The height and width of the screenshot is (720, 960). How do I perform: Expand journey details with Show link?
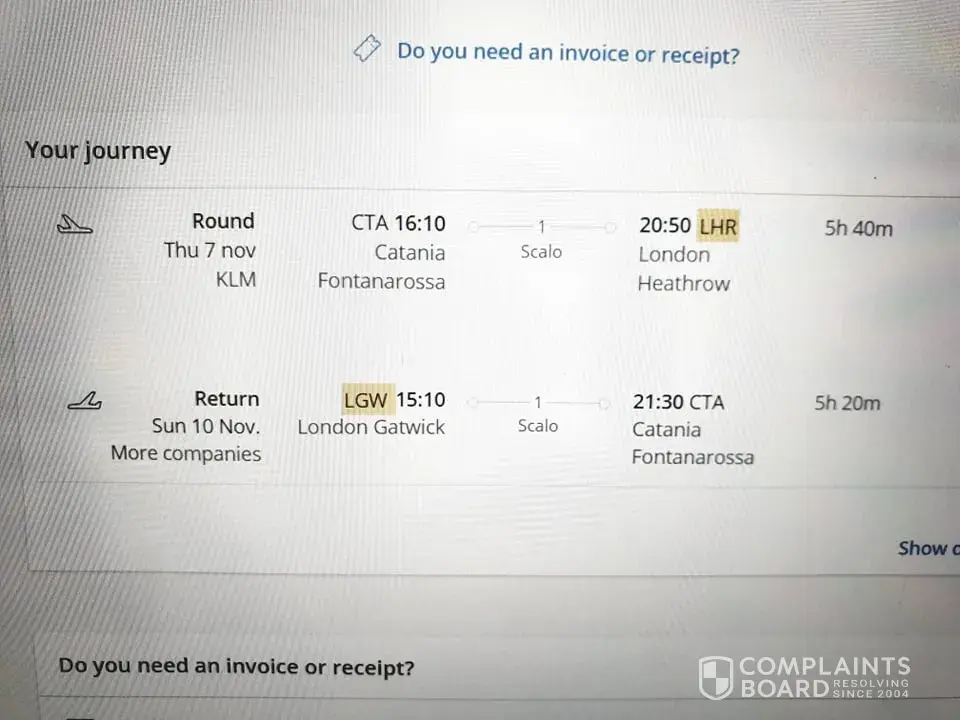tap(927, 548)
